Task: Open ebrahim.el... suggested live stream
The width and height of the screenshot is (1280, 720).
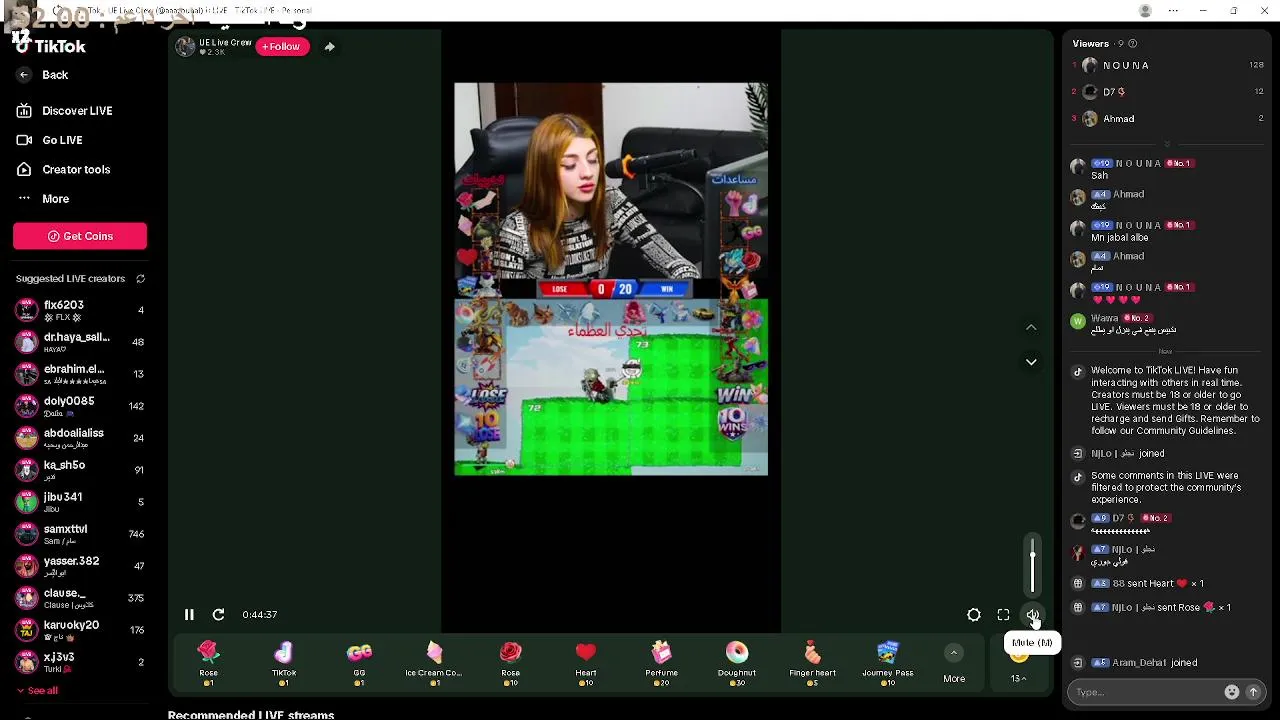Action: coord(80,374)
